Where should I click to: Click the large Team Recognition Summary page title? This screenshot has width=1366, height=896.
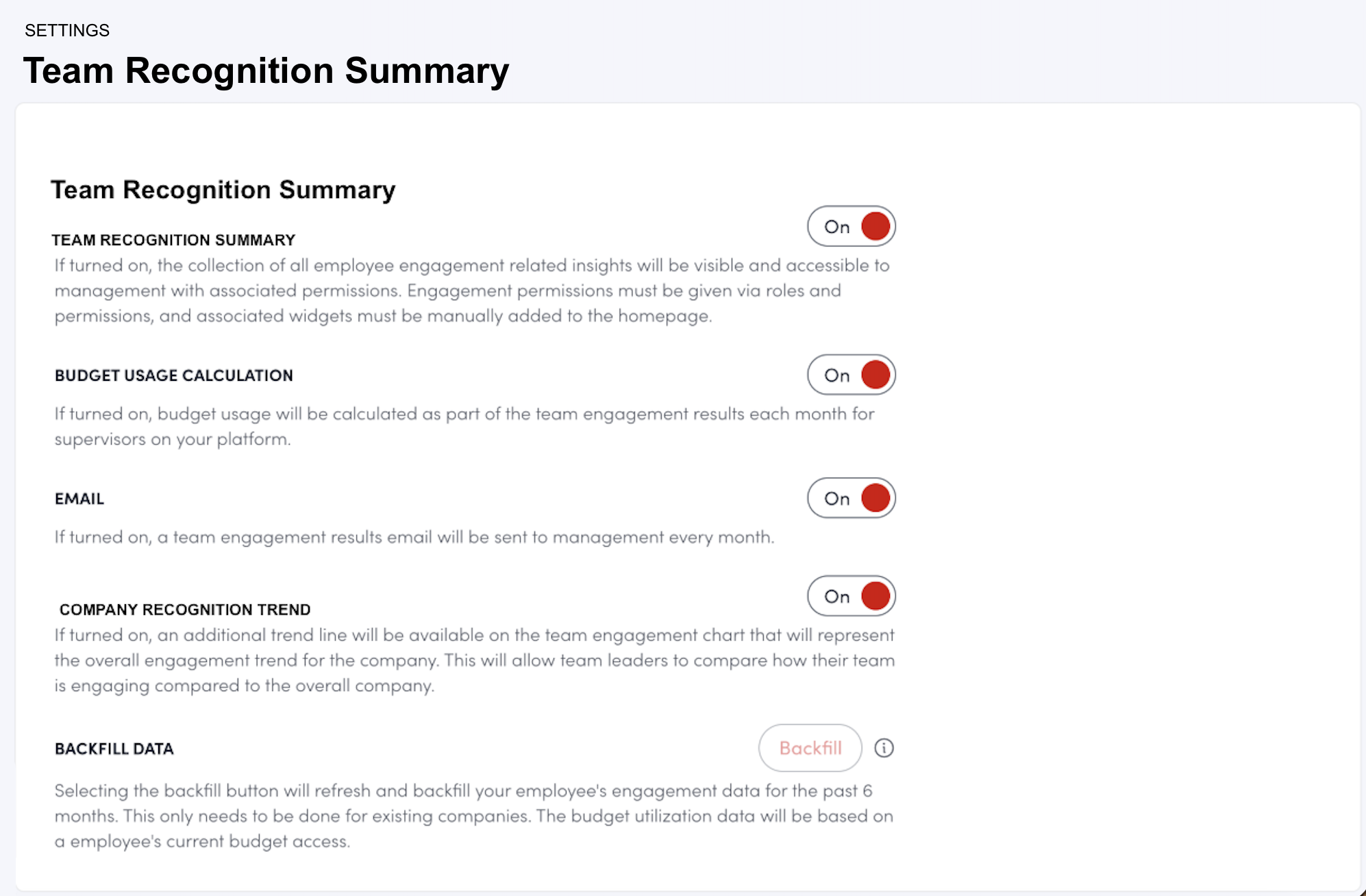[266, 71]
